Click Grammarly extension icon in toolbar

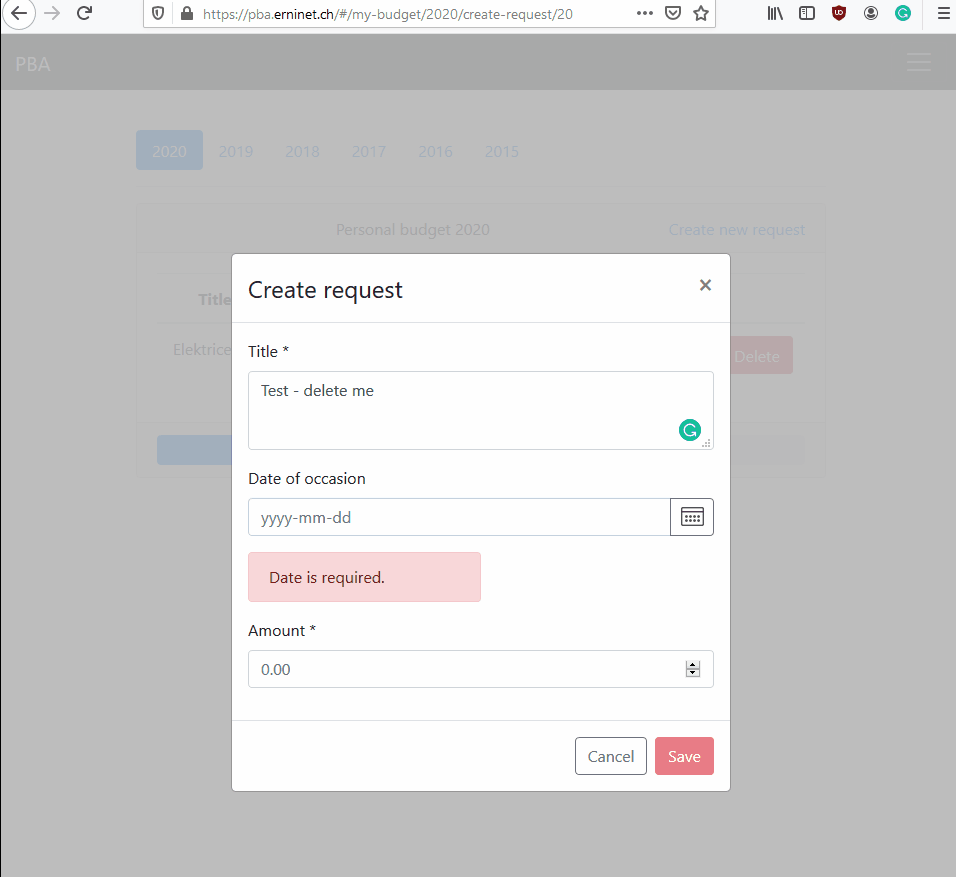903,13
